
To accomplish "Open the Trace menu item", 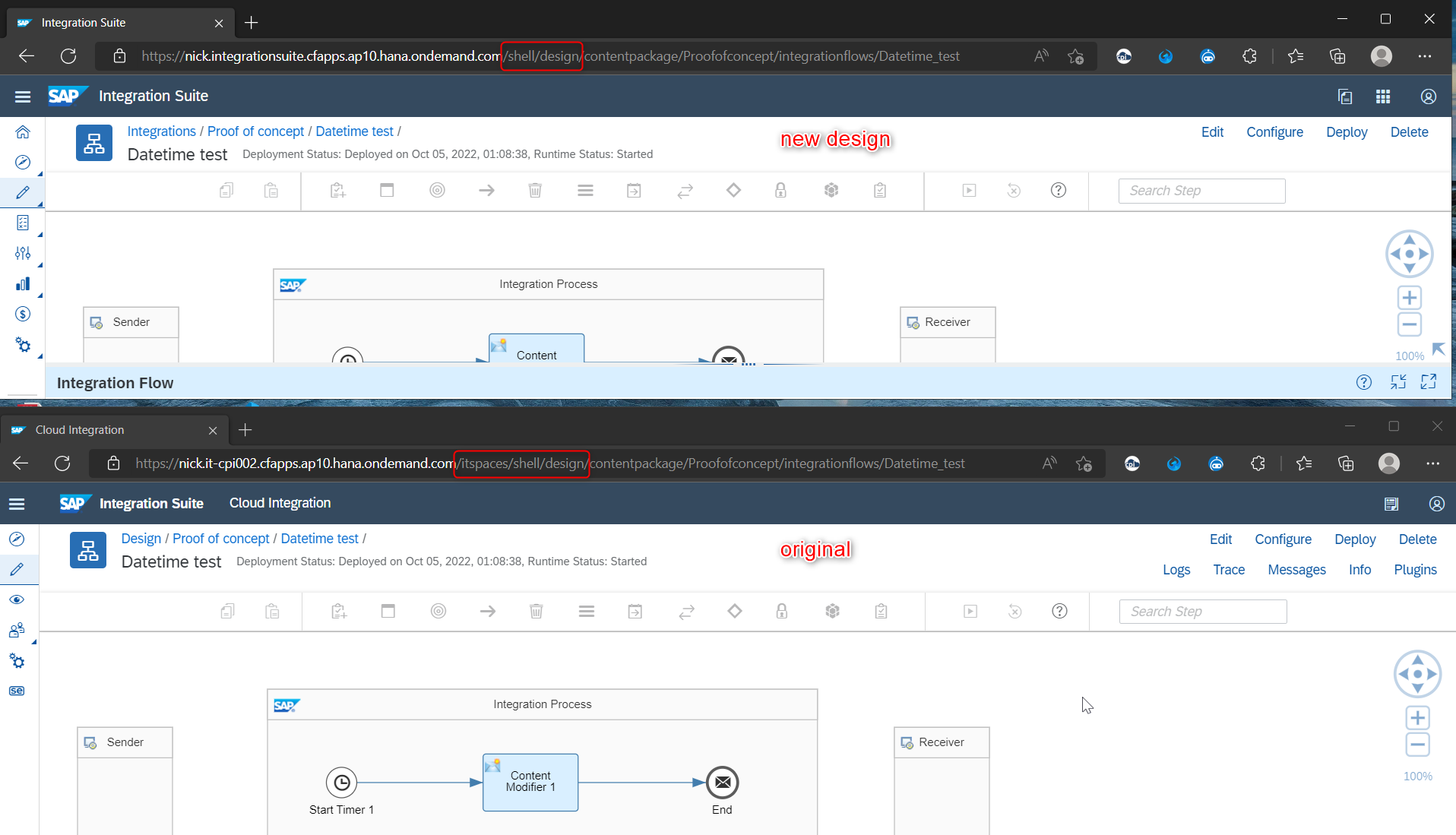I will coord(1228,569).
